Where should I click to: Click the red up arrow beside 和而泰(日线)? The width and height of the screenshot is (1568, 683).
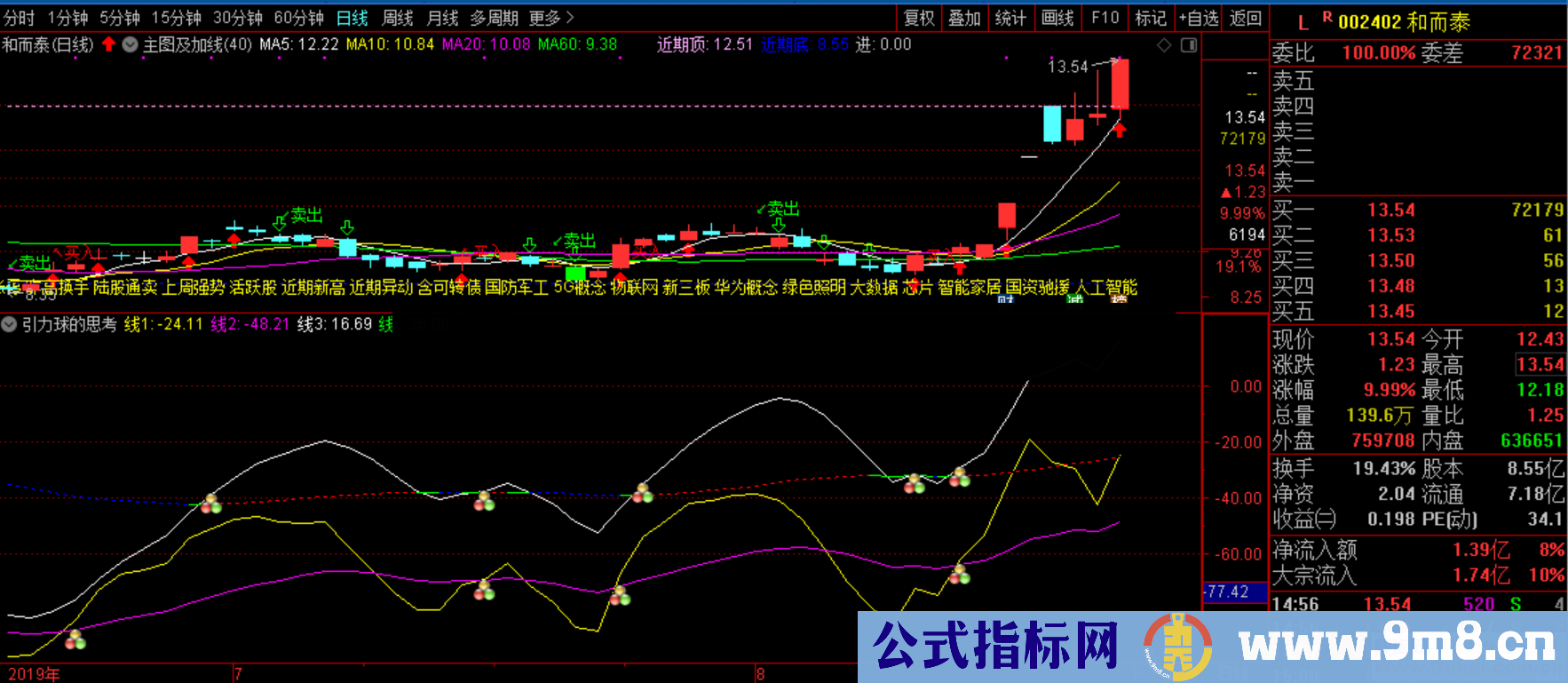pos(108,44)
